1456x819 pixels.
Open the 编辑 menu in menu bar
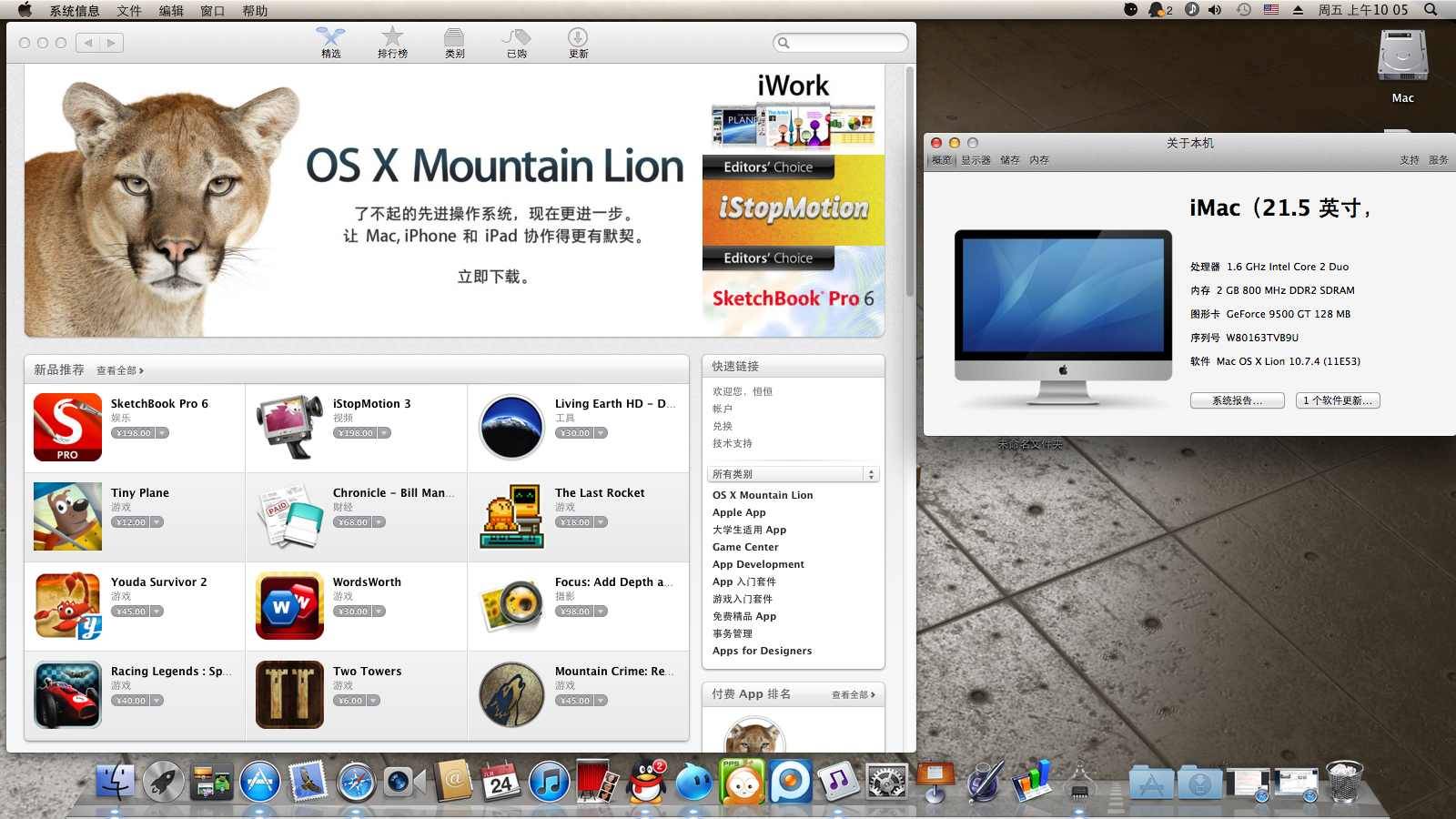pyautogui.click(x=171, y=11)
